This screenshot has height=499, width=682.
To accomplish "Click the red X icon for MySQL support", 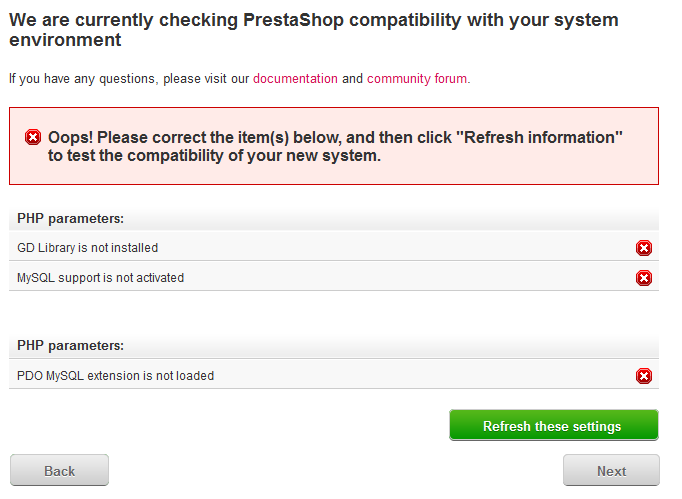I will 644,278.
